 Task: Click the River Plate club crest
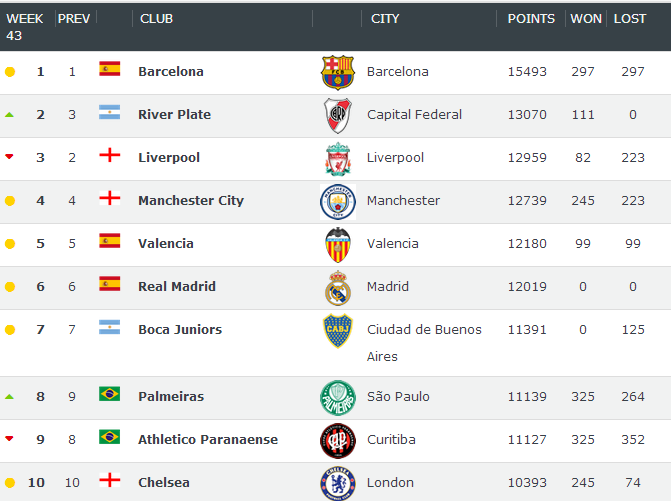click(338, 116)
